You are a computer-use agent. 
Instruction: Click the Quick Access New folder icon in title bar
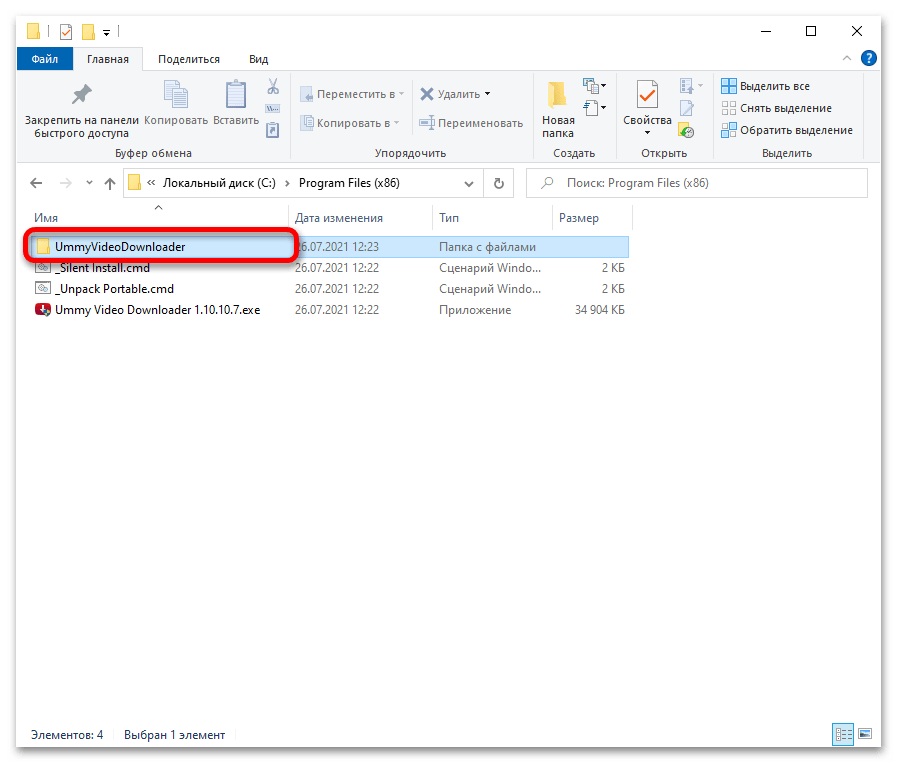click(88, 31)
